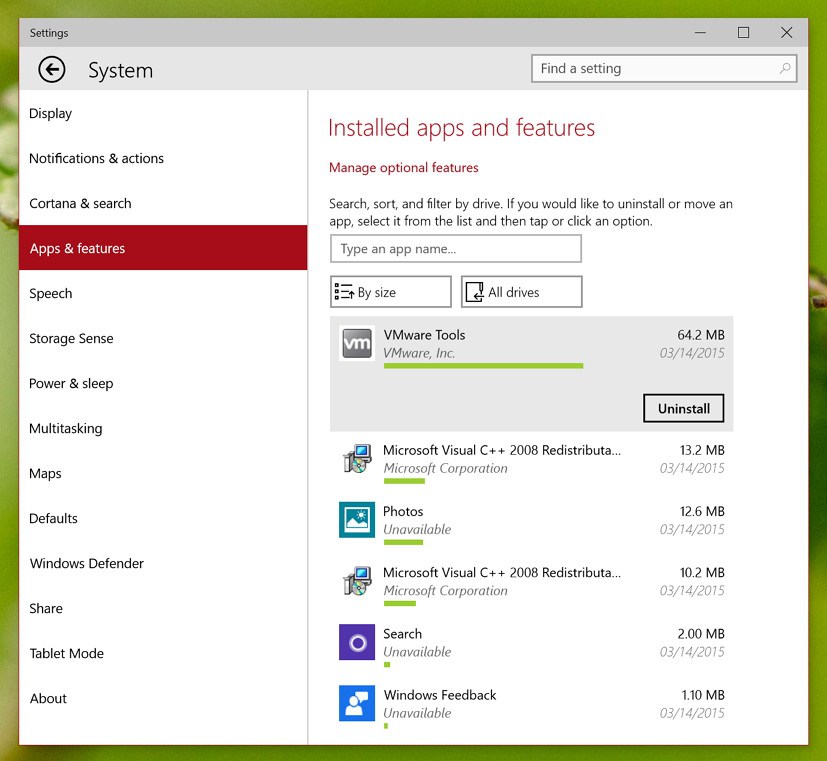
Task: Click the 1.10 MB size value
Action: pos(703,695)
